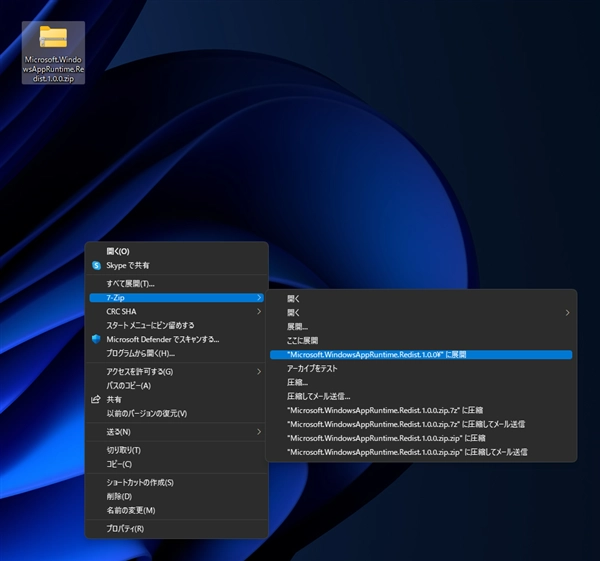Image resolution: width=600 pixels, height=561 pixels.
Task: Extract to "Microsoft.WindowsAppRuntime.Redist.1.0.0\" folder
Action: pos(421,355)
